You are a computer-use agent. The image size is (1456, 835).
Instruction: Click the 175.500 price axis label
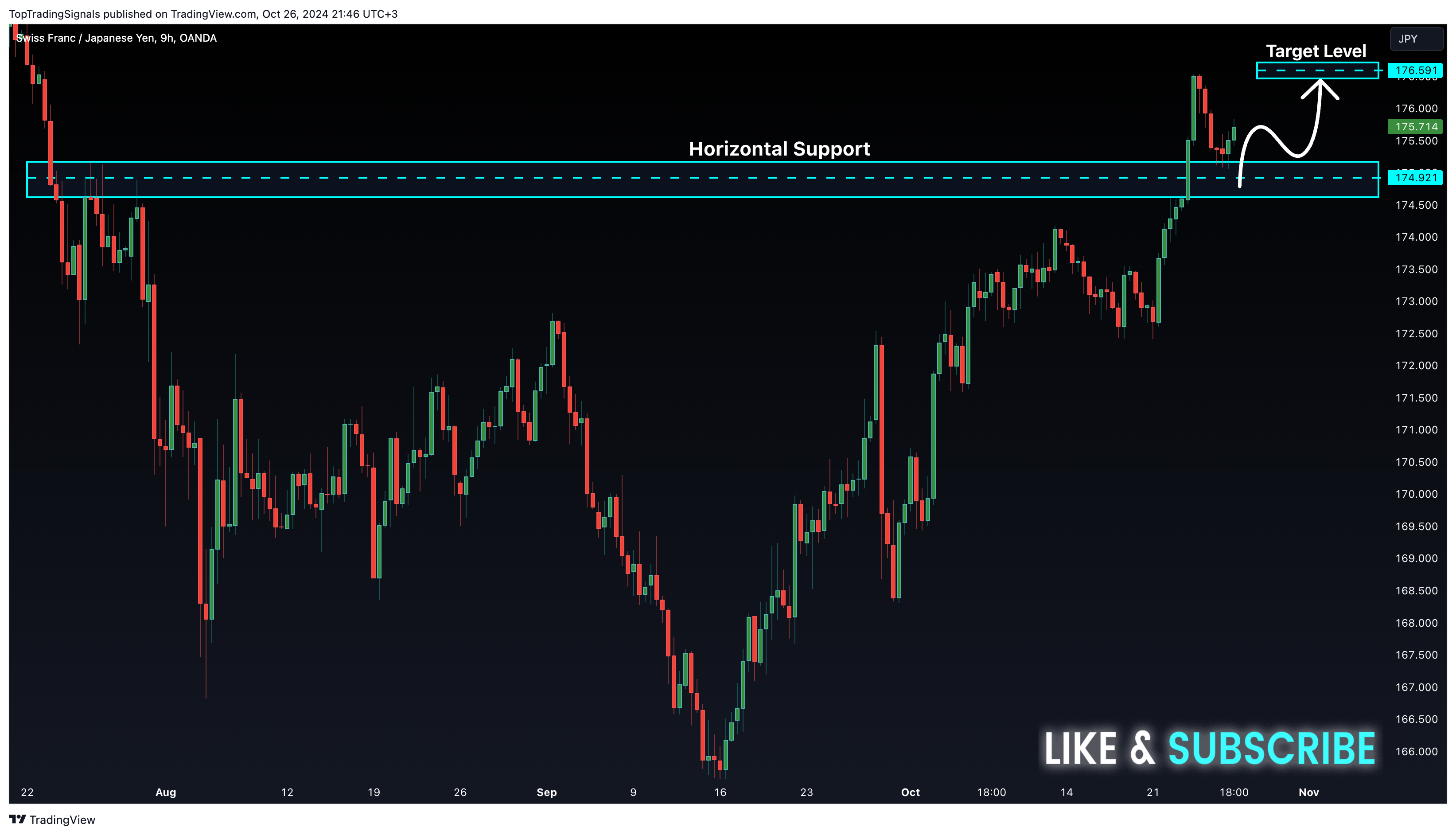click(1416, 140)
